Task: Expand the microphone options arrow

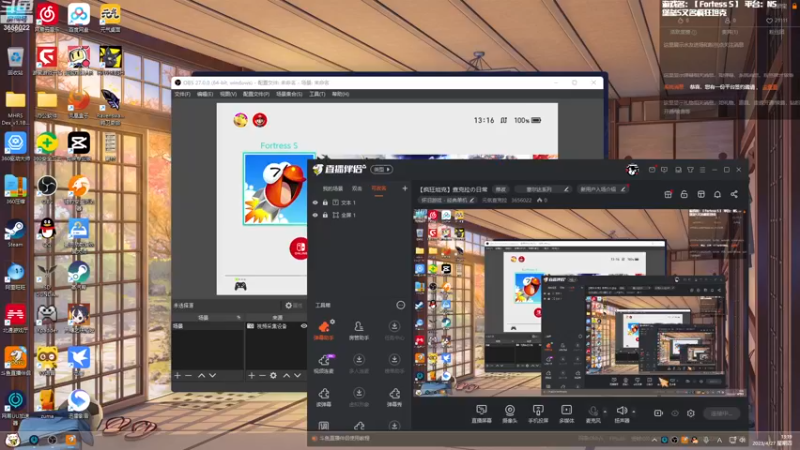Action: 605,411
